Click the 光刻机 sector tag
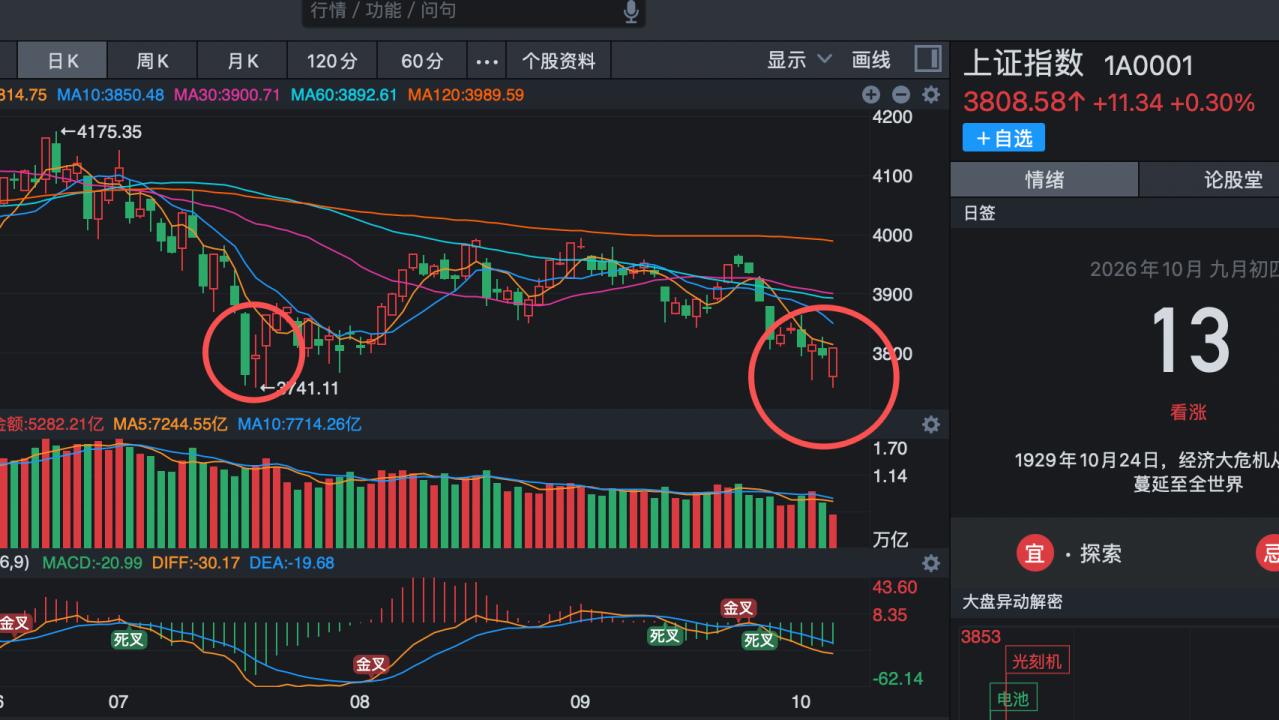 coord(1038,661)
